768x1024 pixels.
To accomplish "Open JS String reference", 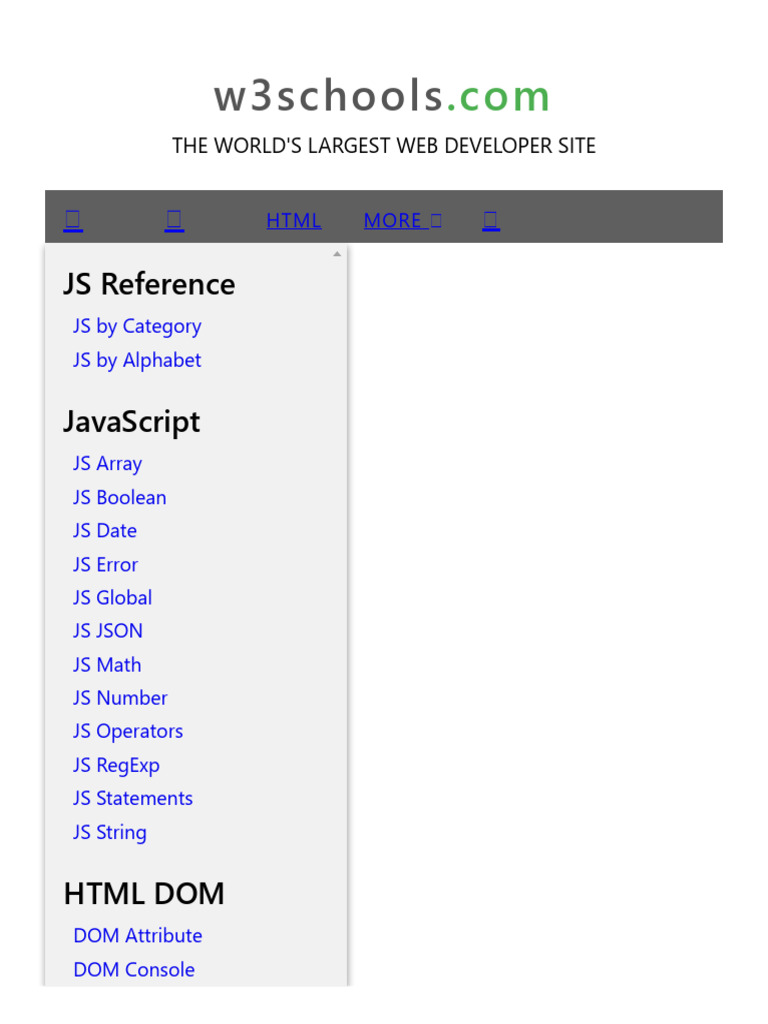I will [109, 832].
